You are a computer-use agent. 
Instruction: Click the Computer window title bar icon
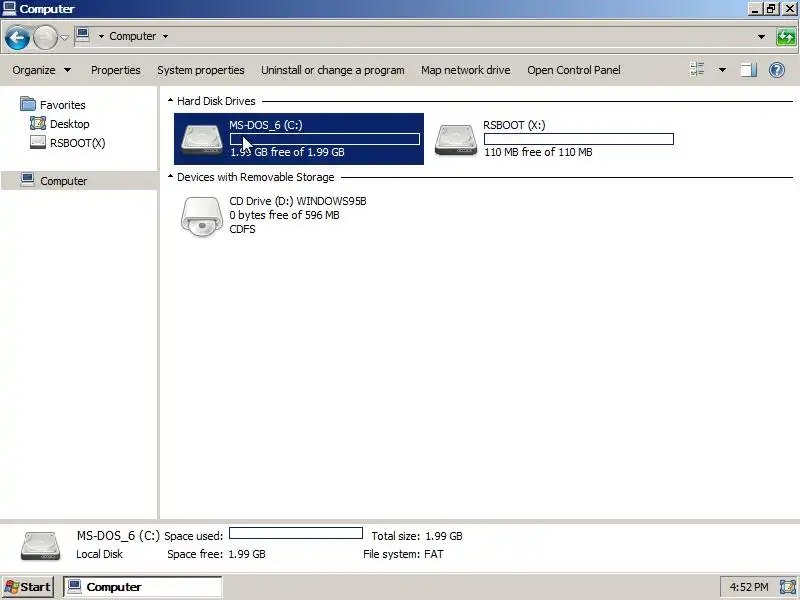pos(9,8)
